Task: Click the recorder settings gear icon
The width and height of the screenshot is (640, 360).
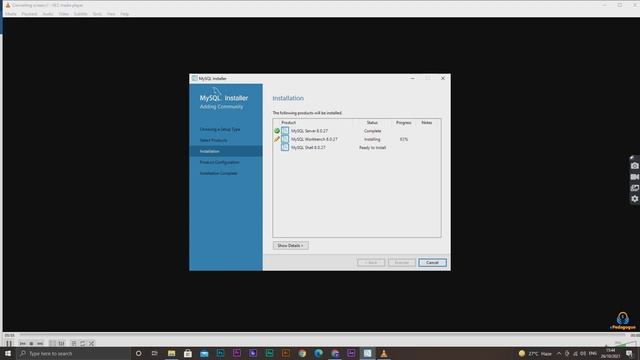Action: click(x=635, y=199)
